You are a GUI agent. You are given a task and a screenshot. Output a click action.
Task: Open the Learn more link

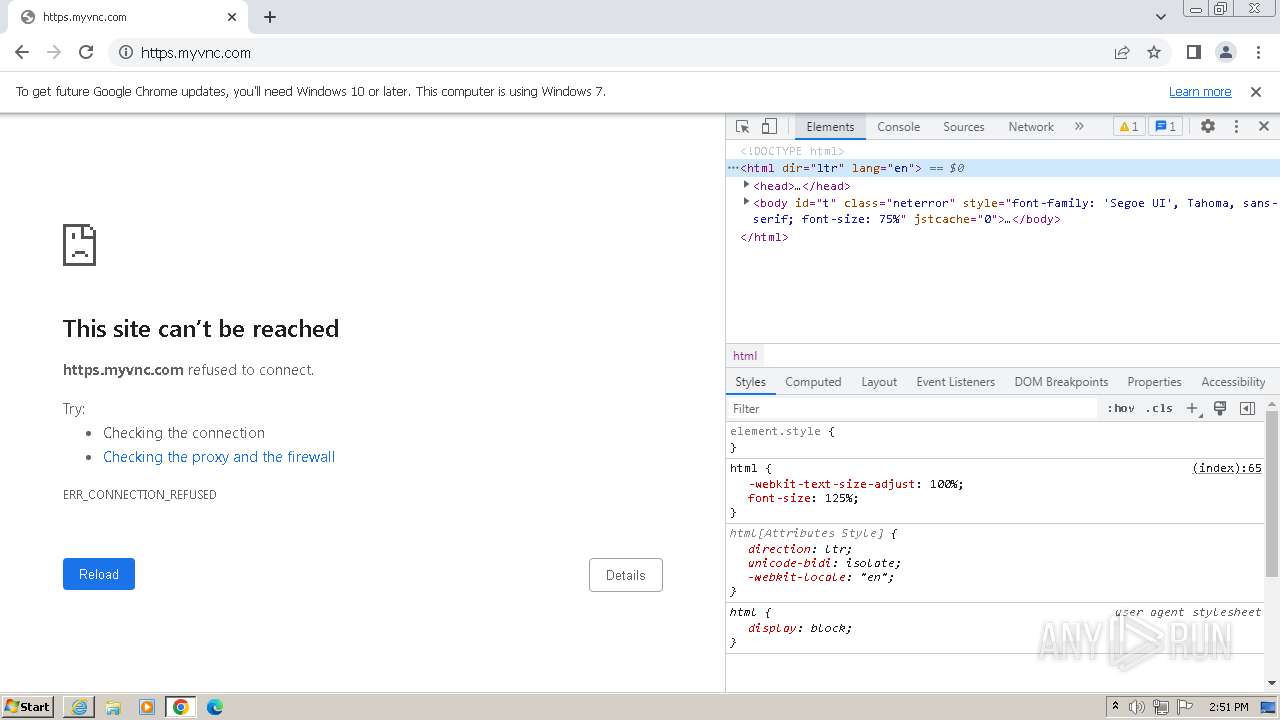pos(1200,92)
